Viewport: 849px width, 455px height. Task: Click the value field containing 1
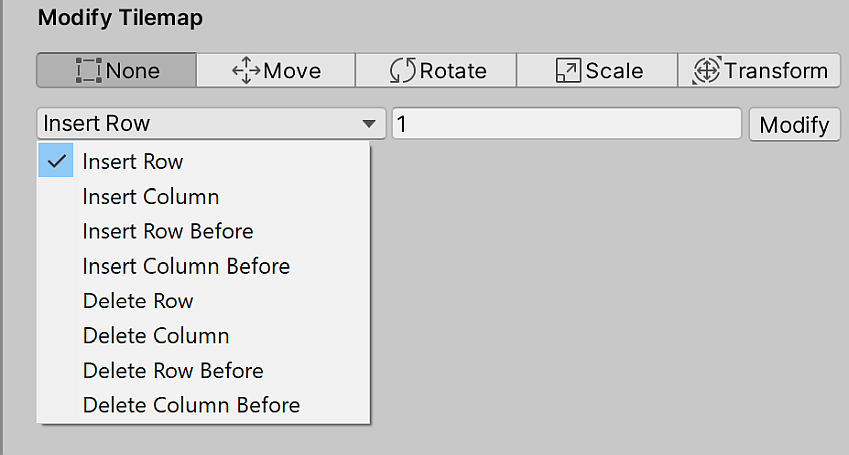click(x=566, y=124)
